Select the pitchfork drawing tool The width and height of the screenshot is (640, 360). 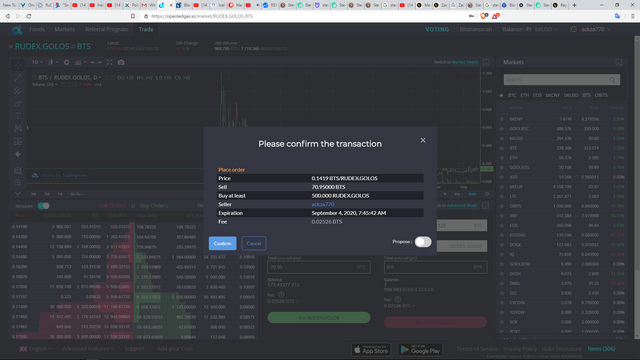[18, 91]
